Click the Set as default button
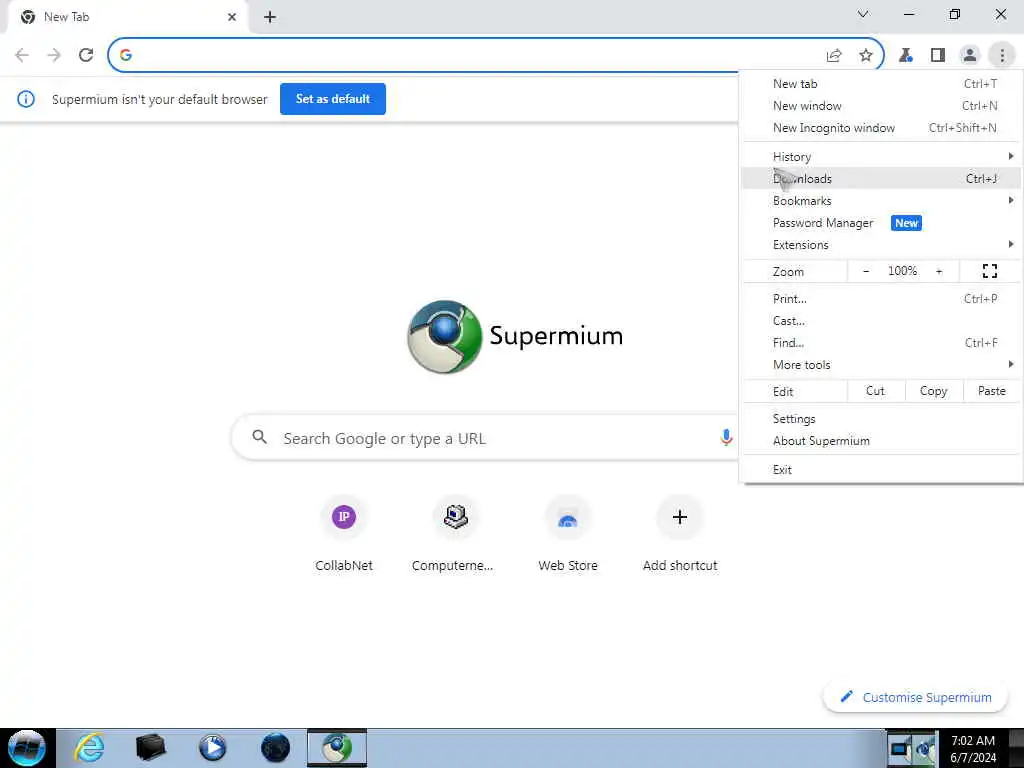This screenshot has height=768, width=1024. (333, 99)
